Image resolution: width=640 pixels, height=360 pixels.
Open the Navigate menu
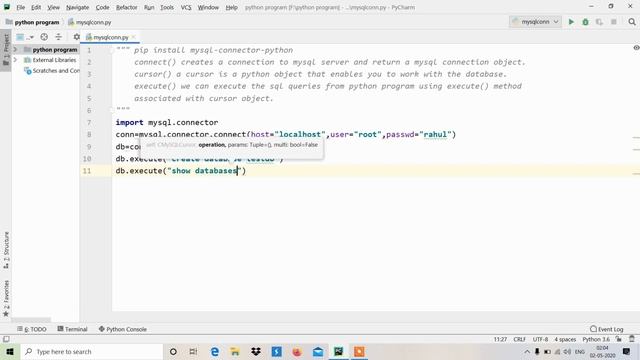point(77,7)
